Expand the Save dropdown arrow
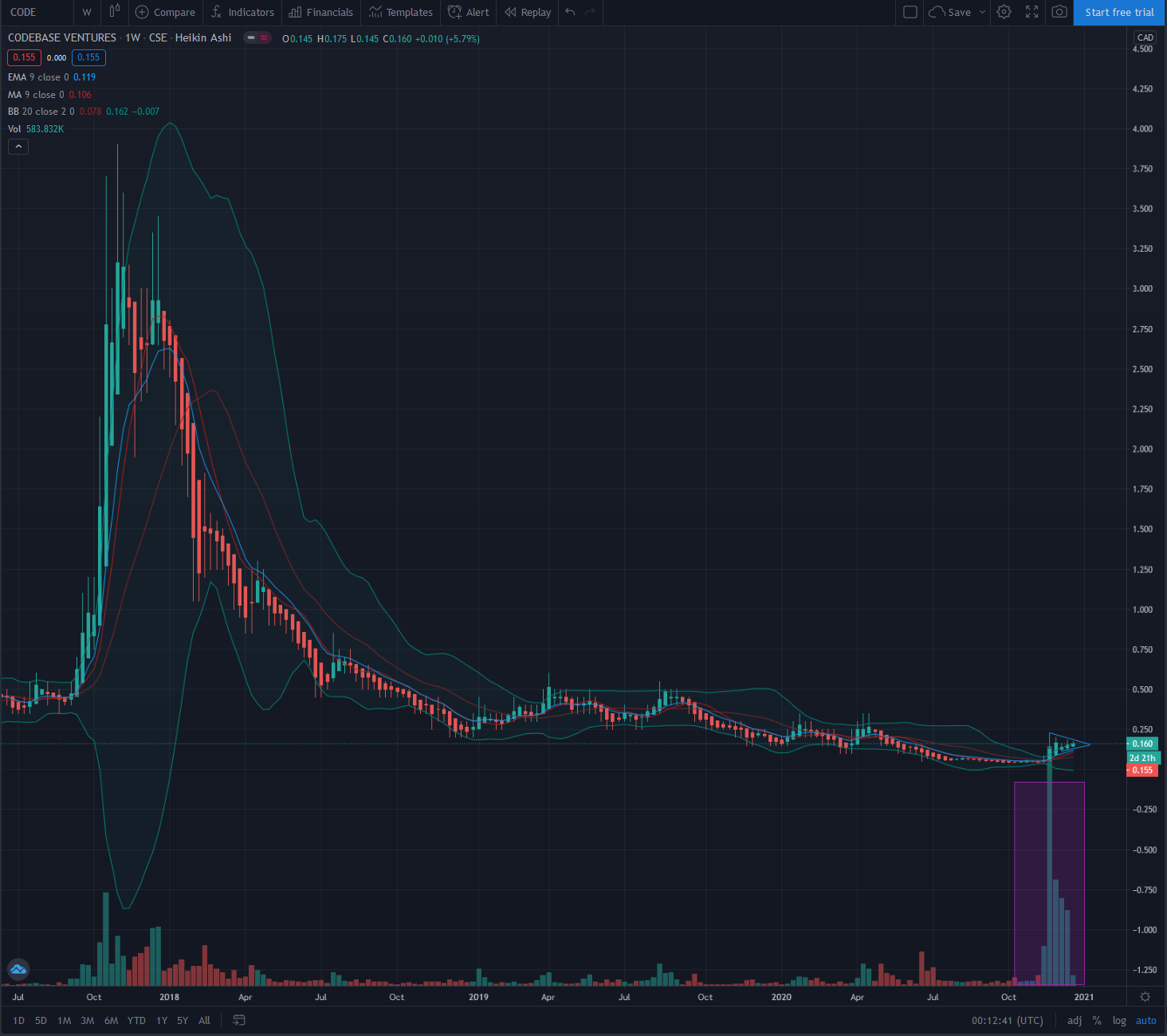The width and height of the screenshot is (1167, 1036). (982, 12)
